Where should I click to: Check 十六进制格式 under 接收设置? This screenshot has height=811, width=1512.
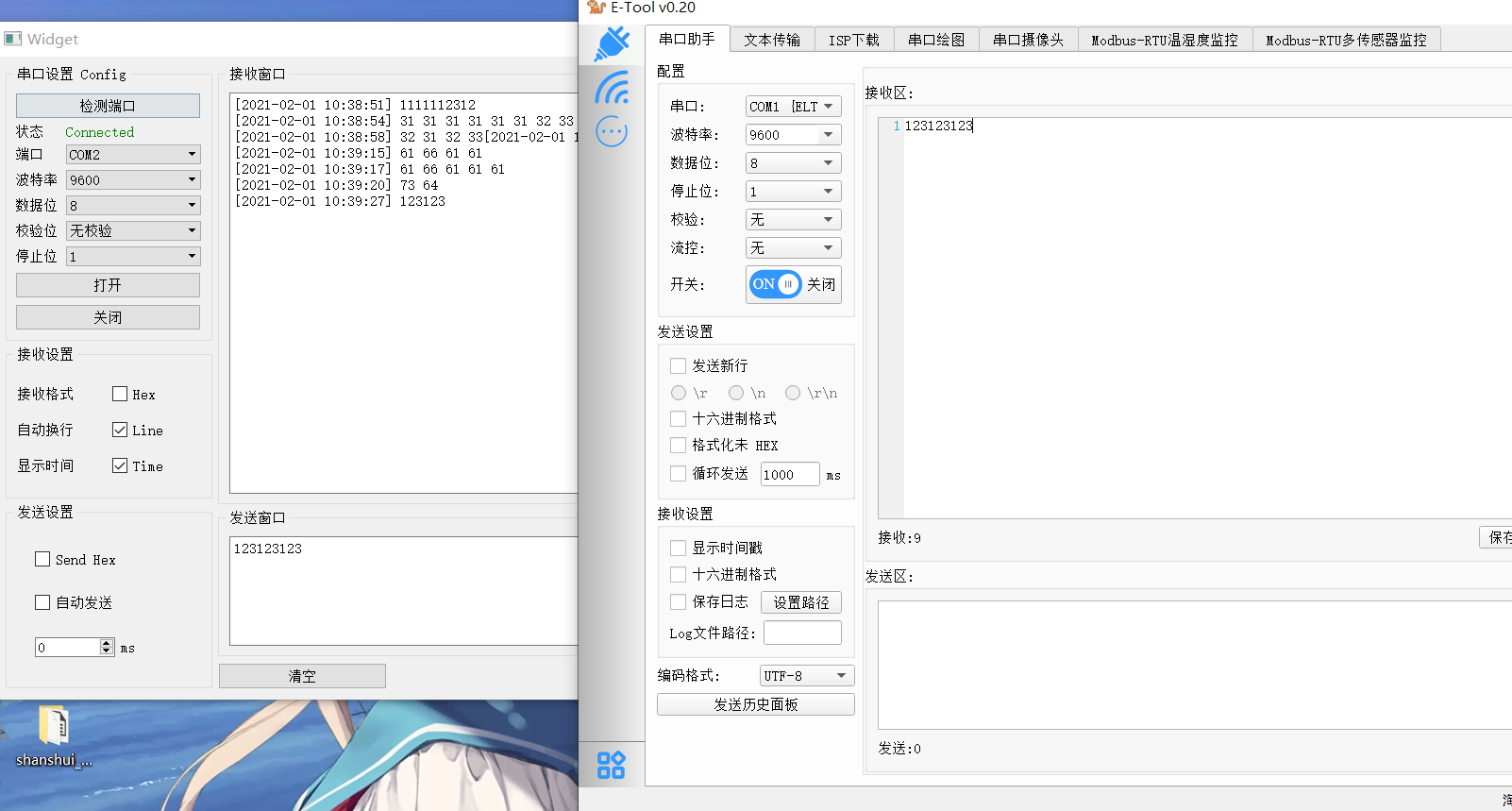678,574
